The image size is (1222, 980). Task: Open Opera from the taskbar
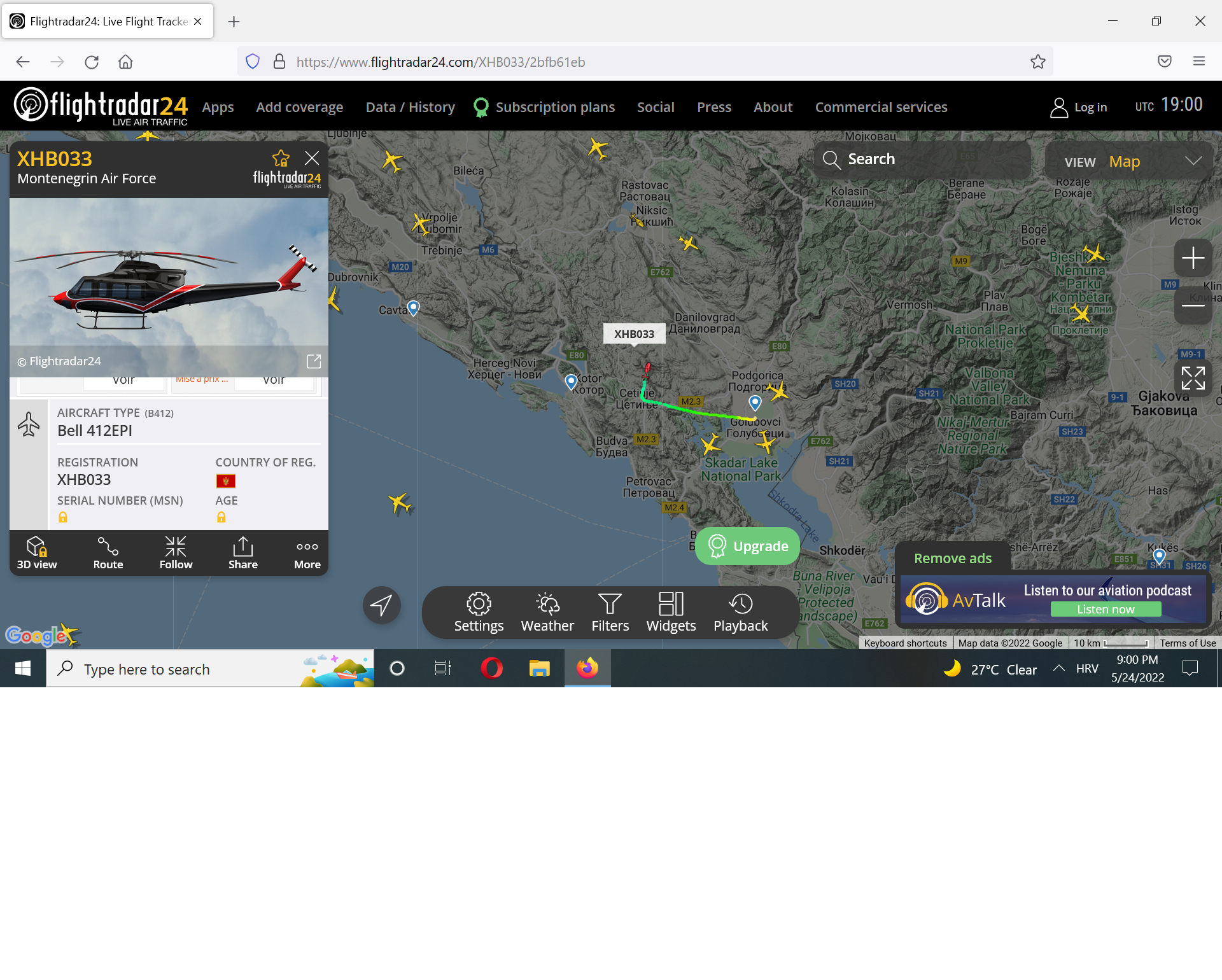(491, 668)
